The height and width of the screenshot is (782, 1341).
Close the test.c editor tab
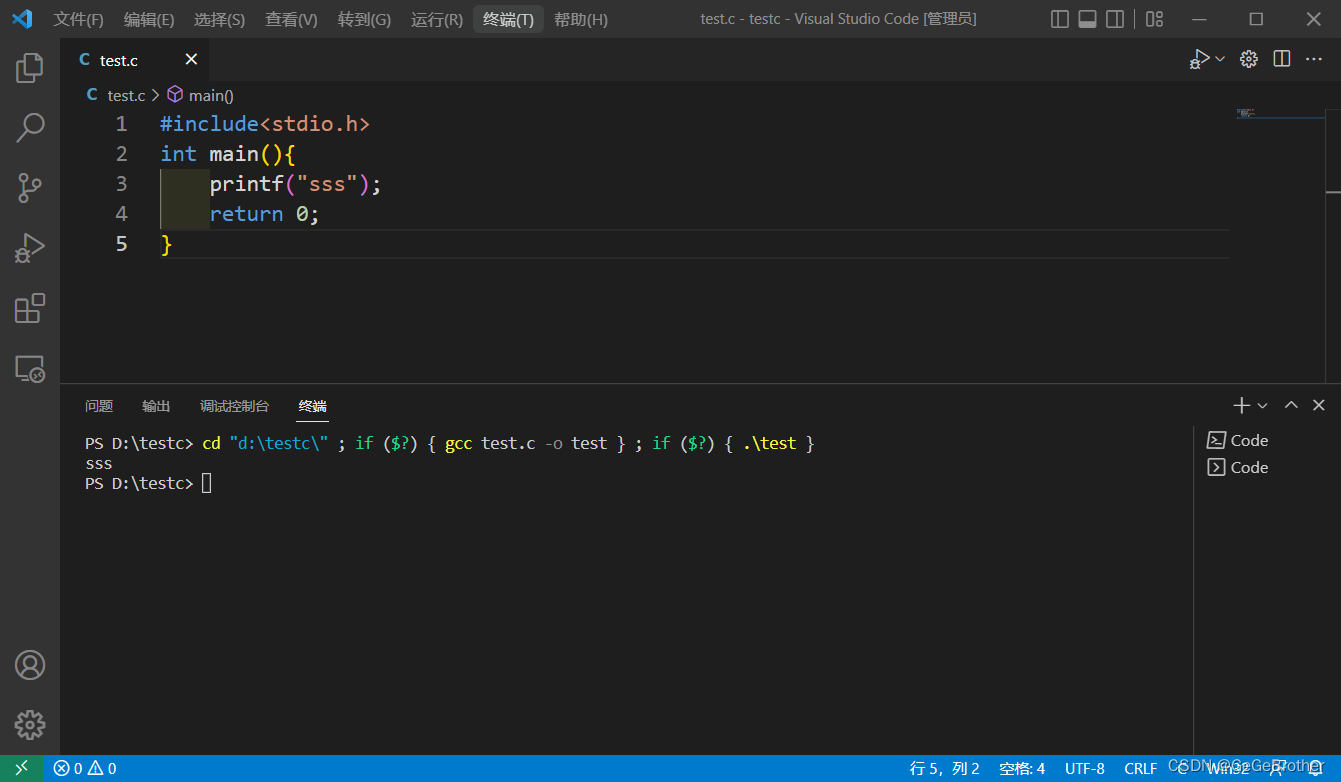(x=191, y=60)
